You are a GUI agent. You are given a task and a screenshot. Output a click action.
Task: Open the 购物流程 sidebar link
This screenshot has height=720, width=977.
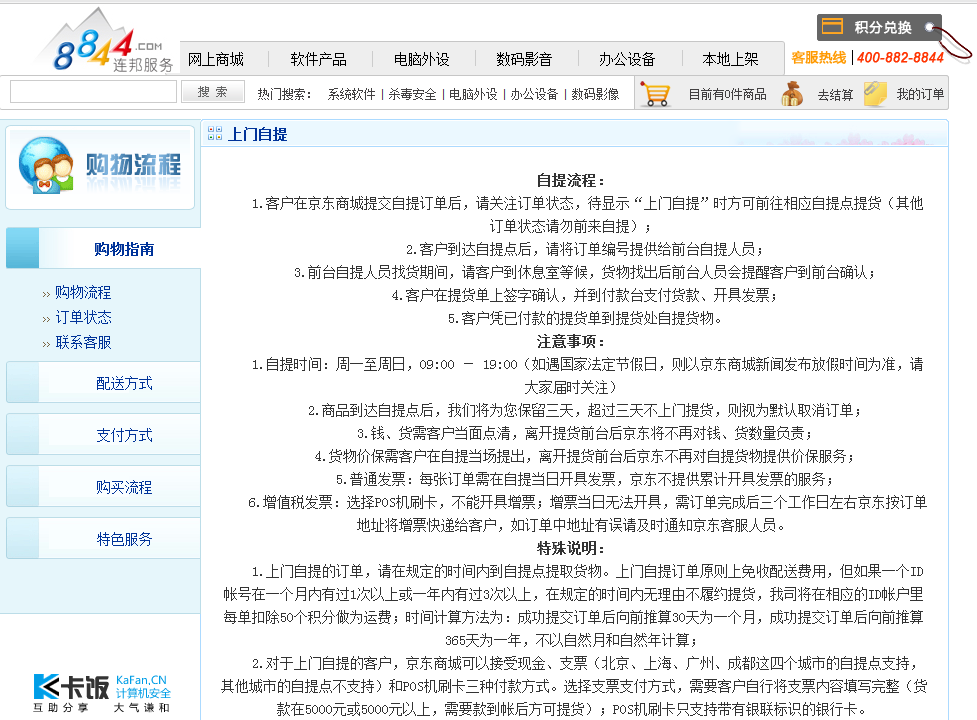click(x=83, y=292)
